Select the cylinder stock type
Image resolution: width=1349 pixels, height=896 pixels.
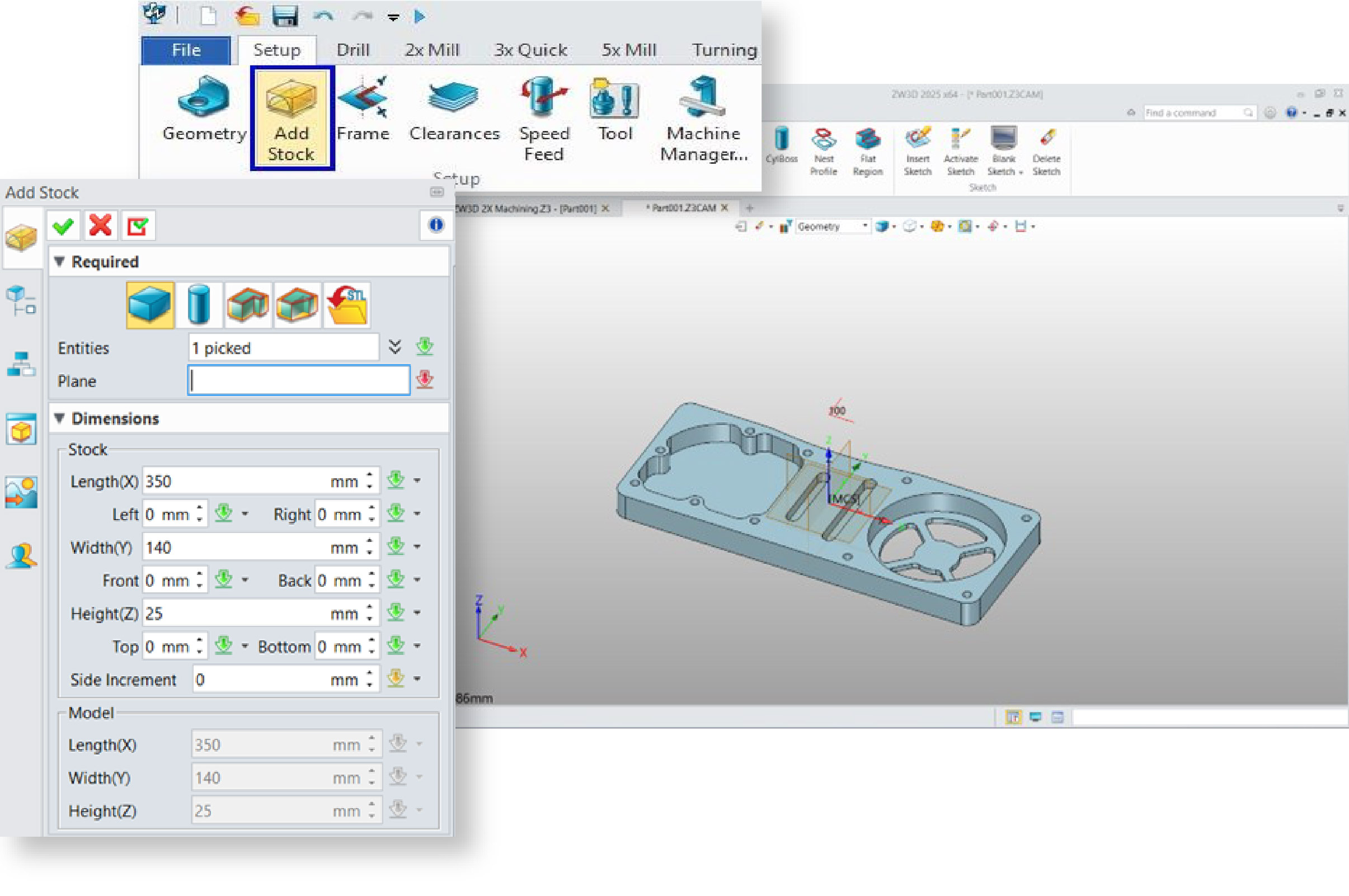(x=198, y=305)
